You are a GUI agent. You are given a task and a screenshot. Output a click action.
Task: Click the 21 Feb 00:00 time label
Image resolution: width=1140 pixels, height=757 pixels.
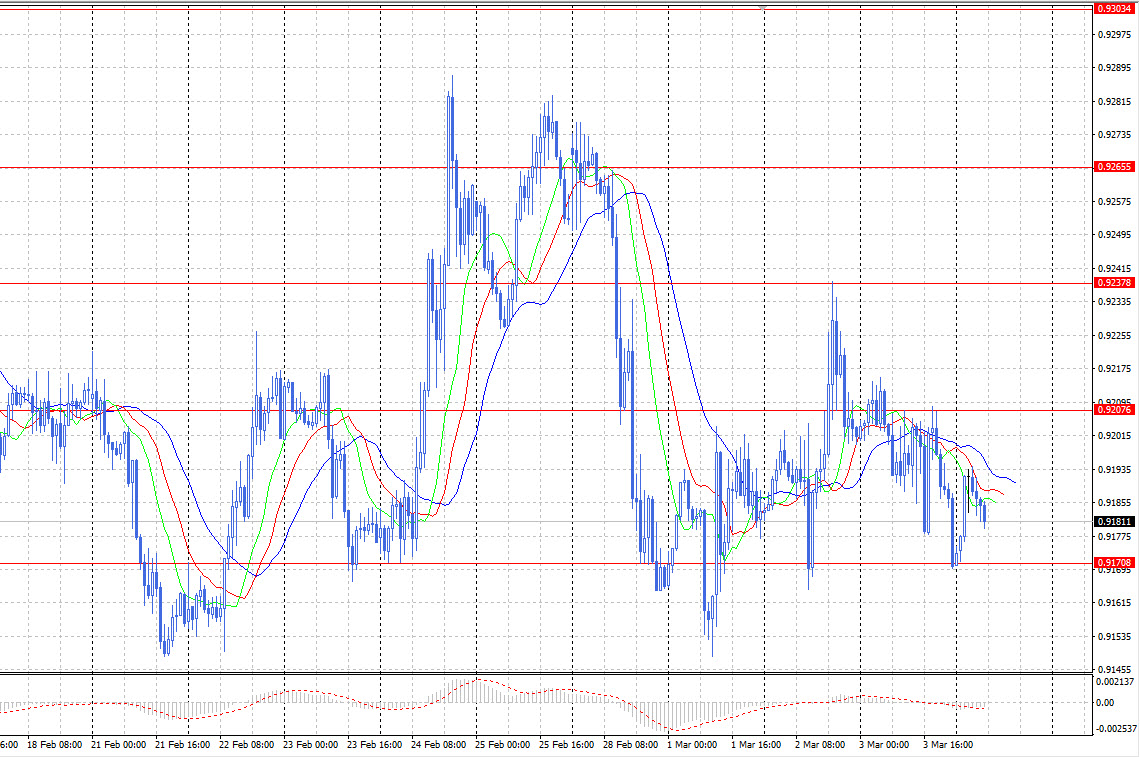[x=118, y=745]
